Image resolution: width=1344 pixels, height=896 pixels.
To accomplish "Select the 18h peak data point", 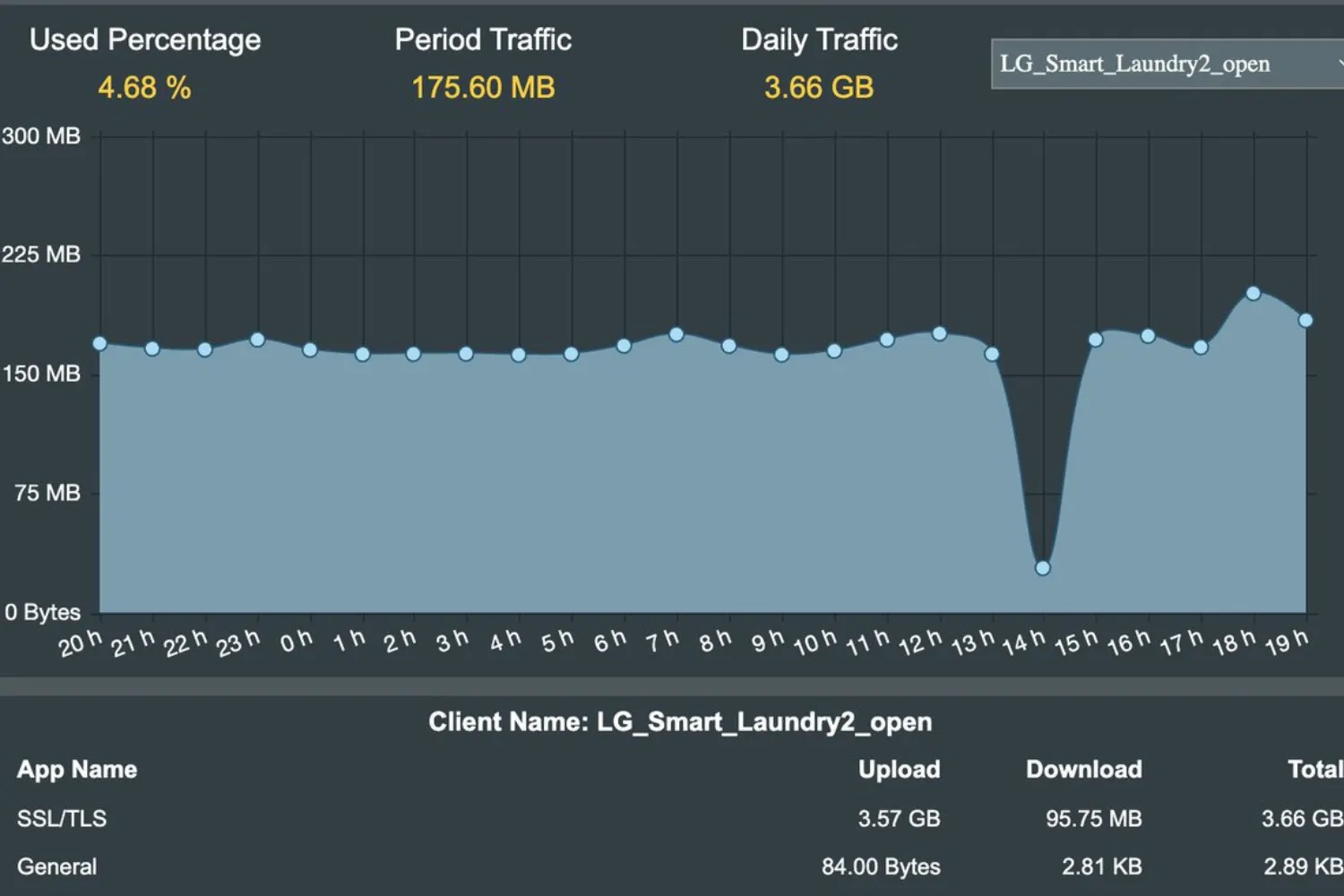I will coord(1254,293).
